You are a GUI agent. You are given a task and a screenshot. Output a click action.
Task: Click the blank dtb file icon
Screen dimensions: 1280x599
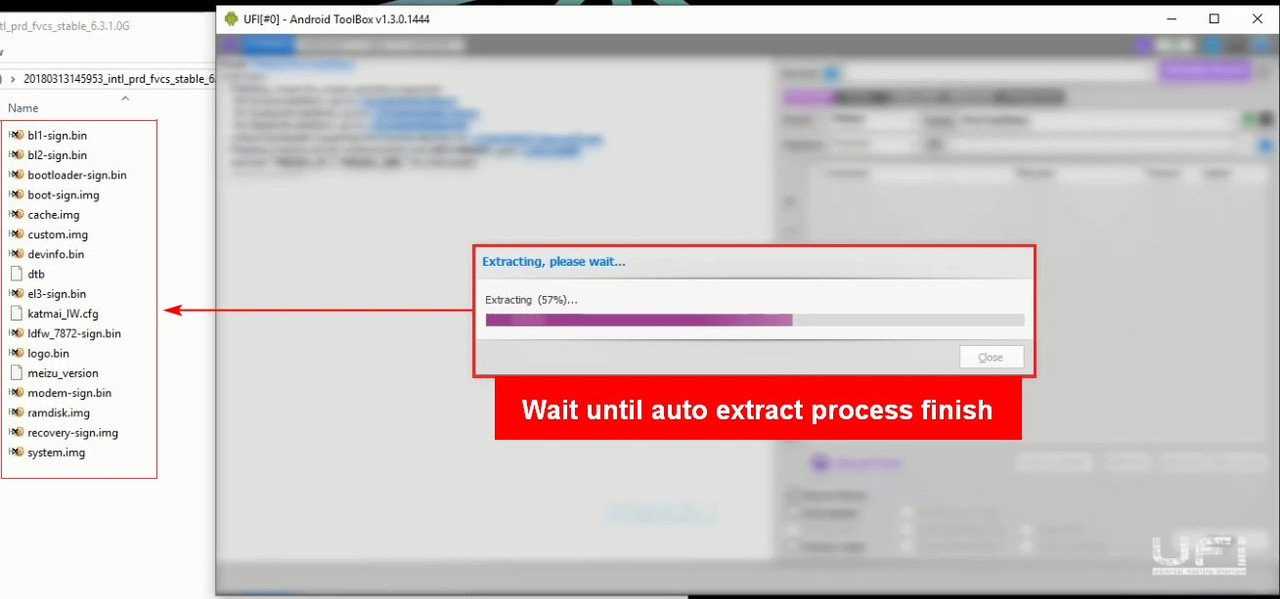(16, 274)
